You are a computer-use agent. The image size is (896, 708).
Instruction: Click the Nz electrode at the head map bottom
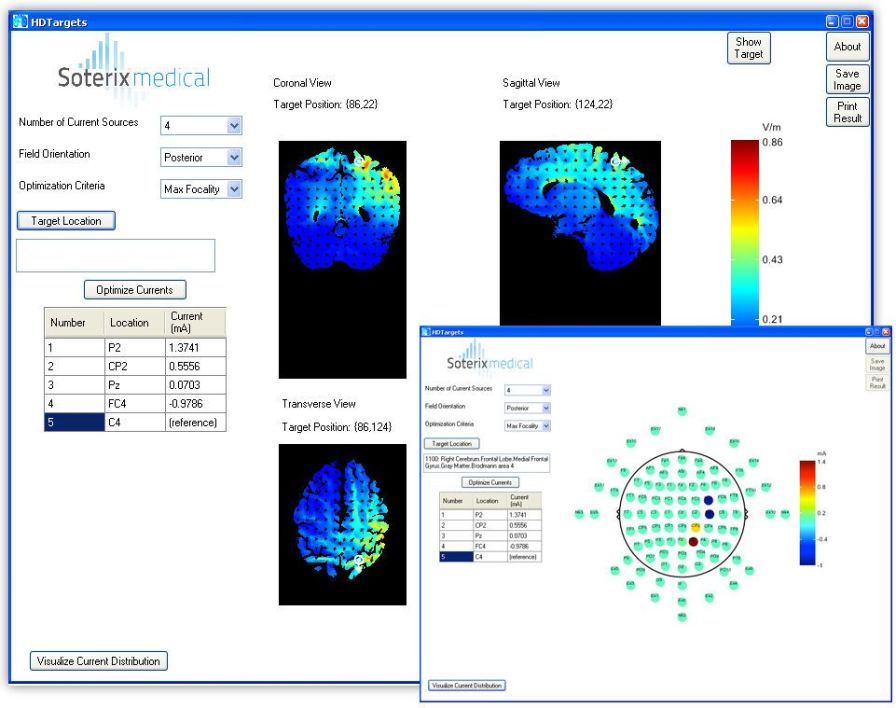pyautogui.click(x=681, y=615)
